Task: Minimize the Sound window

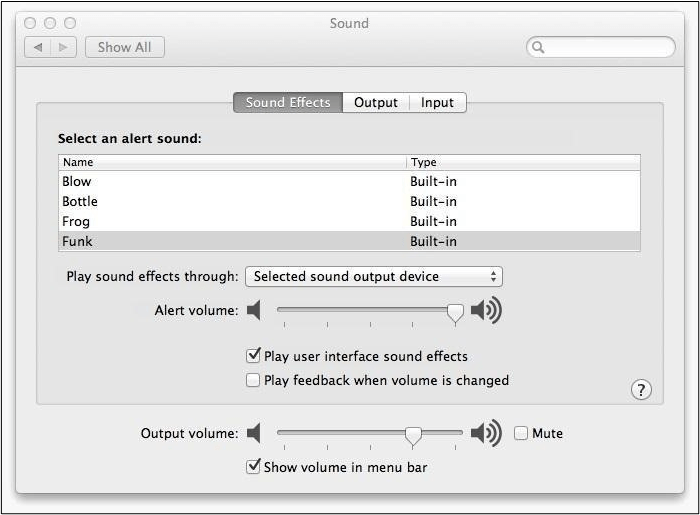Action: tap(50, 23)
